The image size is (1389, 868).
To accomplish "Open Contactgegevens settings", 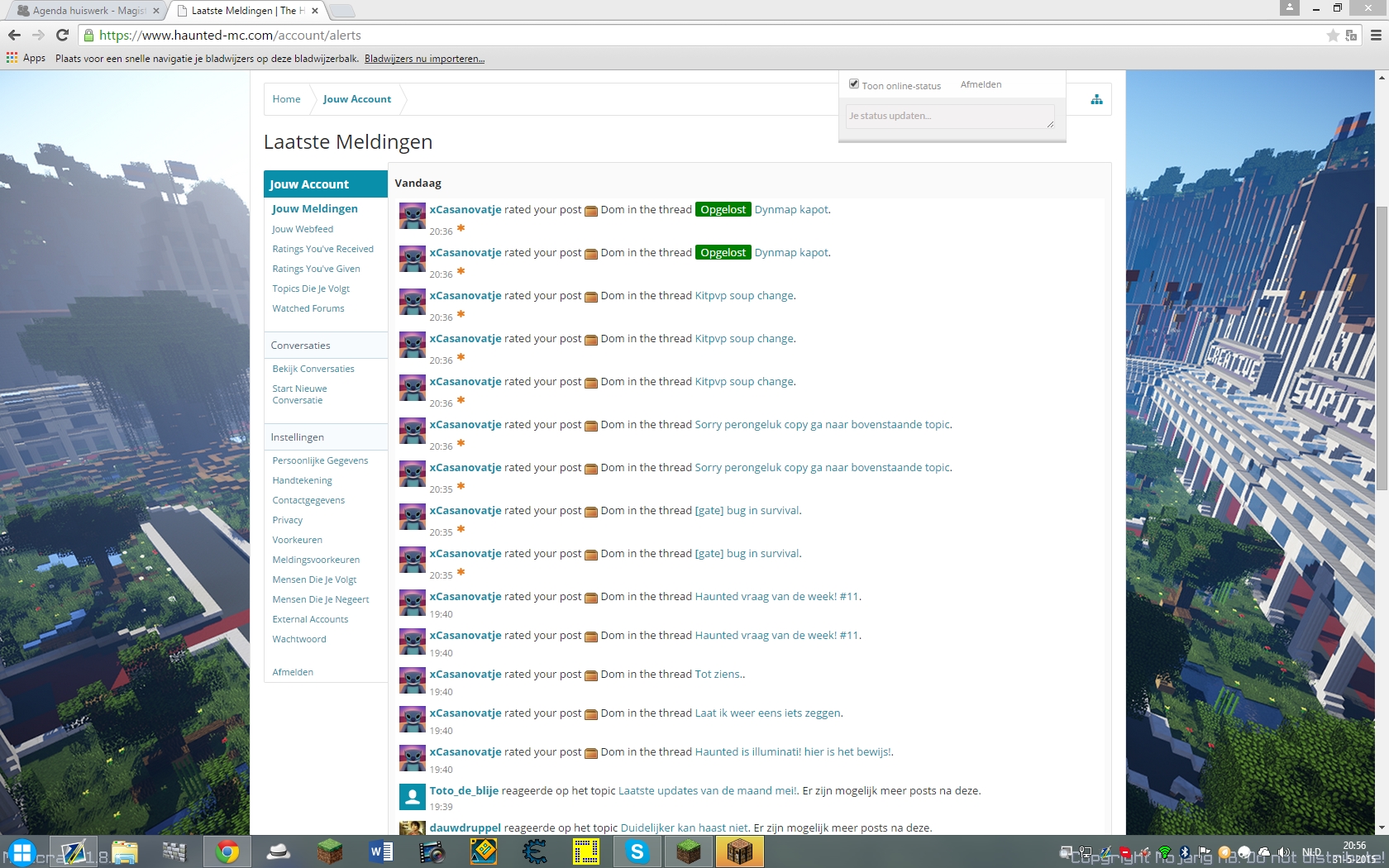I will 308,500.
